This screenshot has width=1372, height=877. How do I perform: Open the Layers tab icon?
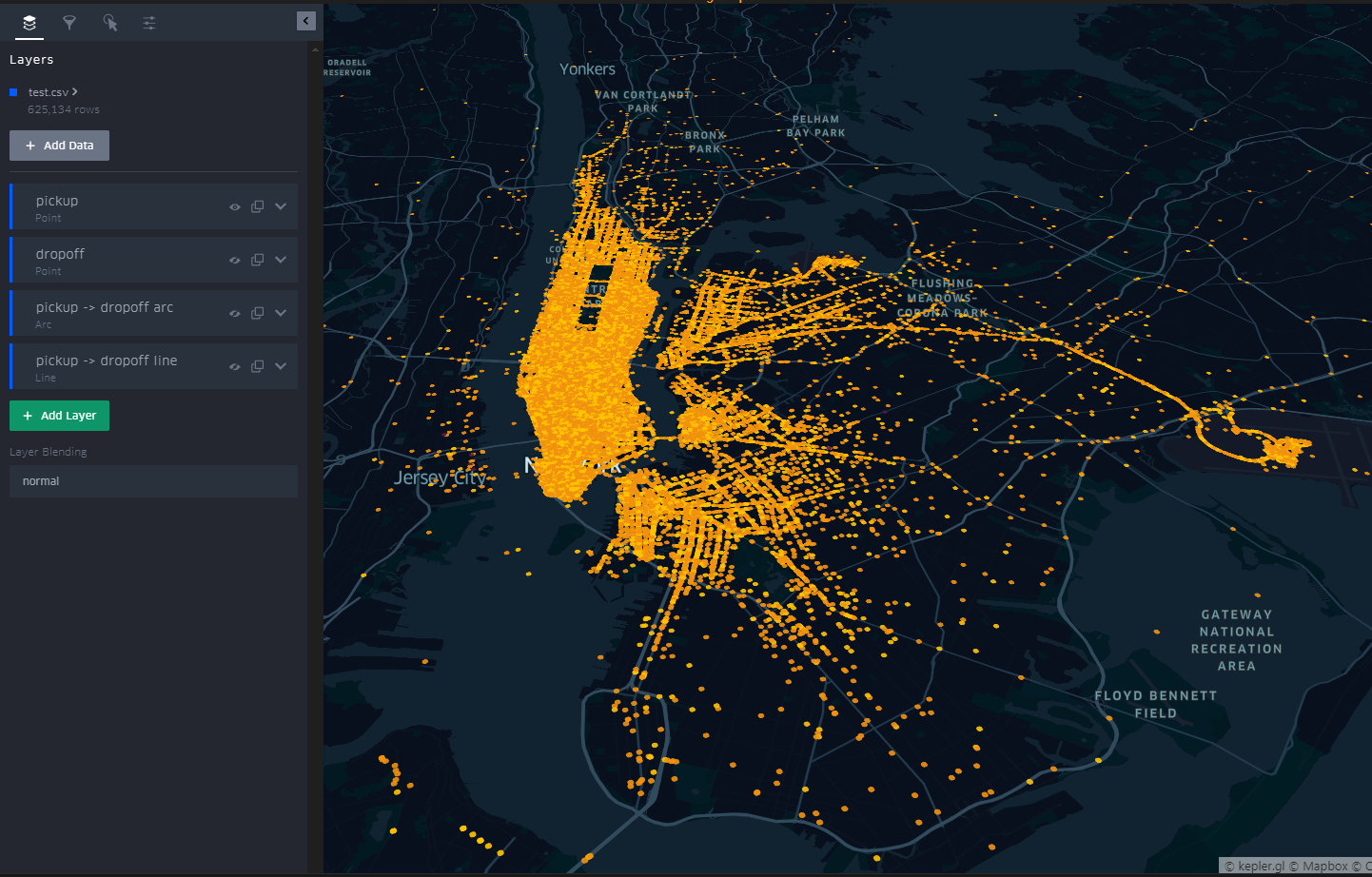29,23
